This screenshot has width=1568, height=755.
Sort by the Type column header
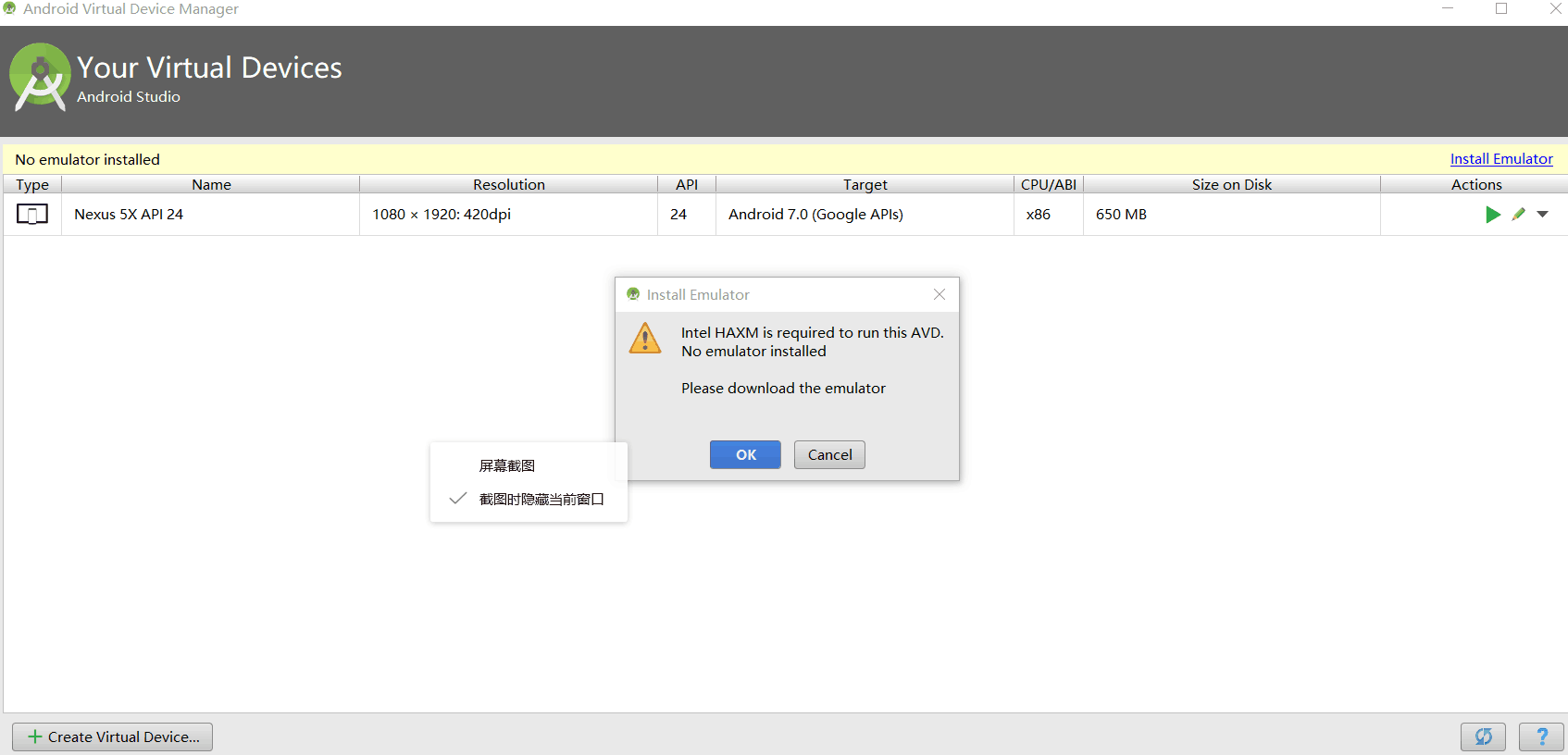[32, 184]
